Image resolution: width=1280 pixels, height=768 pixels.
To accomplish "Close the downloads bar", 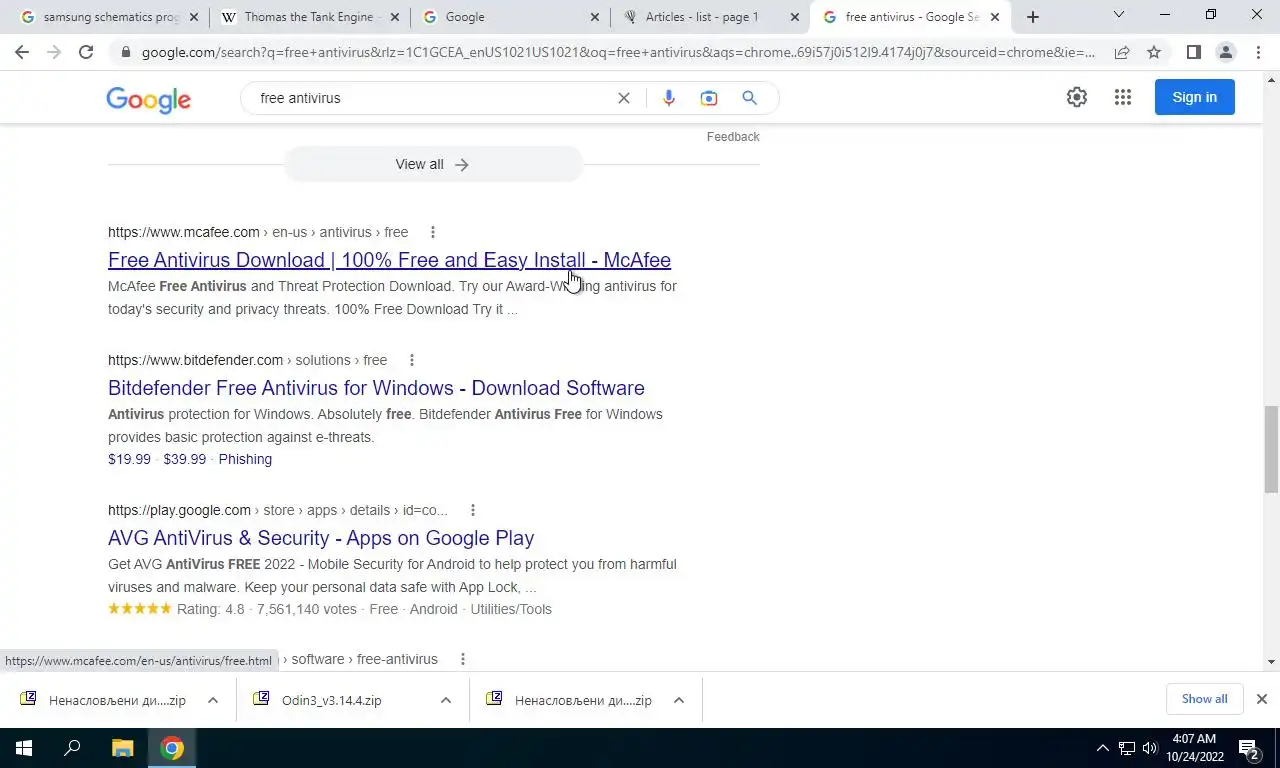I will click(x=1261, y=699).
